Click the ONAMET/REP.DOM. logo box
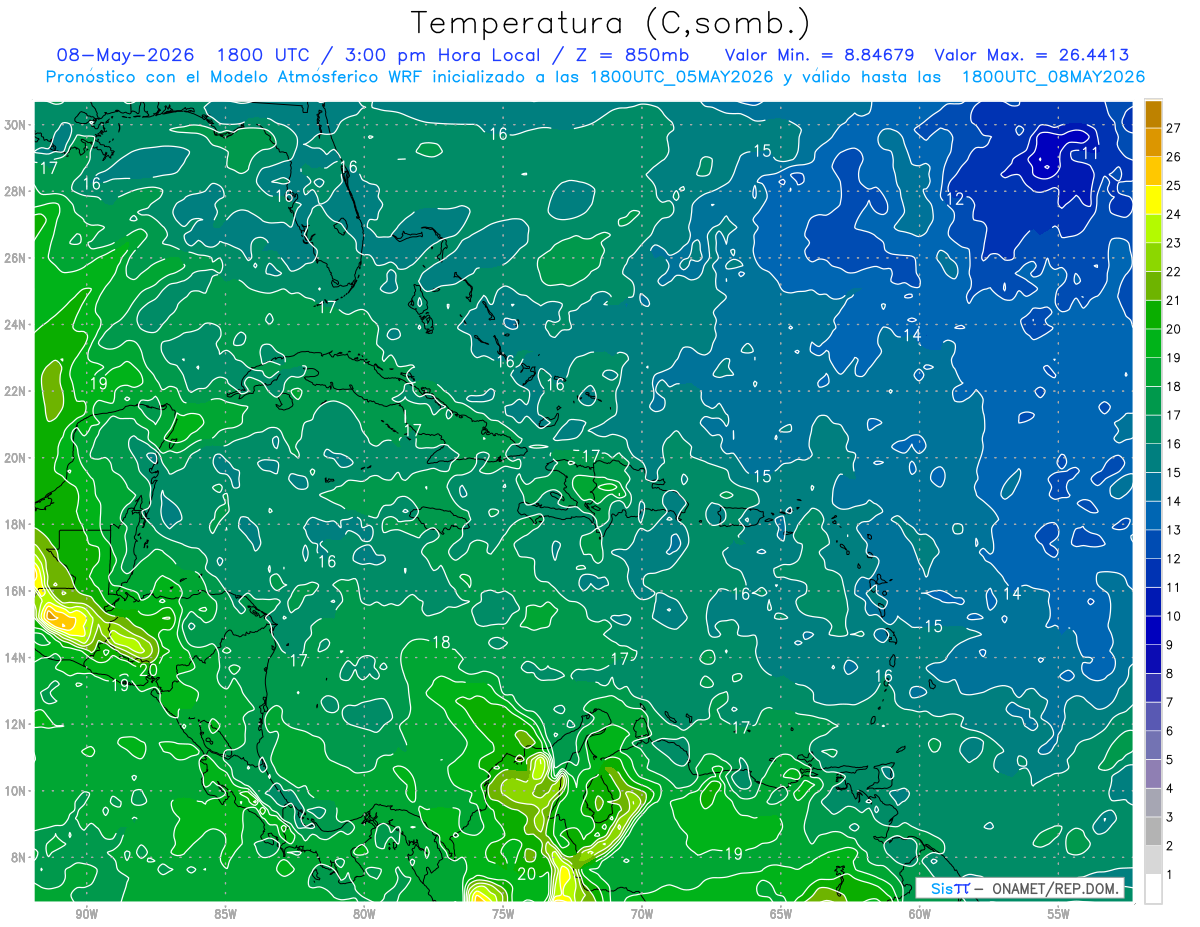Image resolution: width=1200 pixels, height=927 pixels. click(1020, 888)
